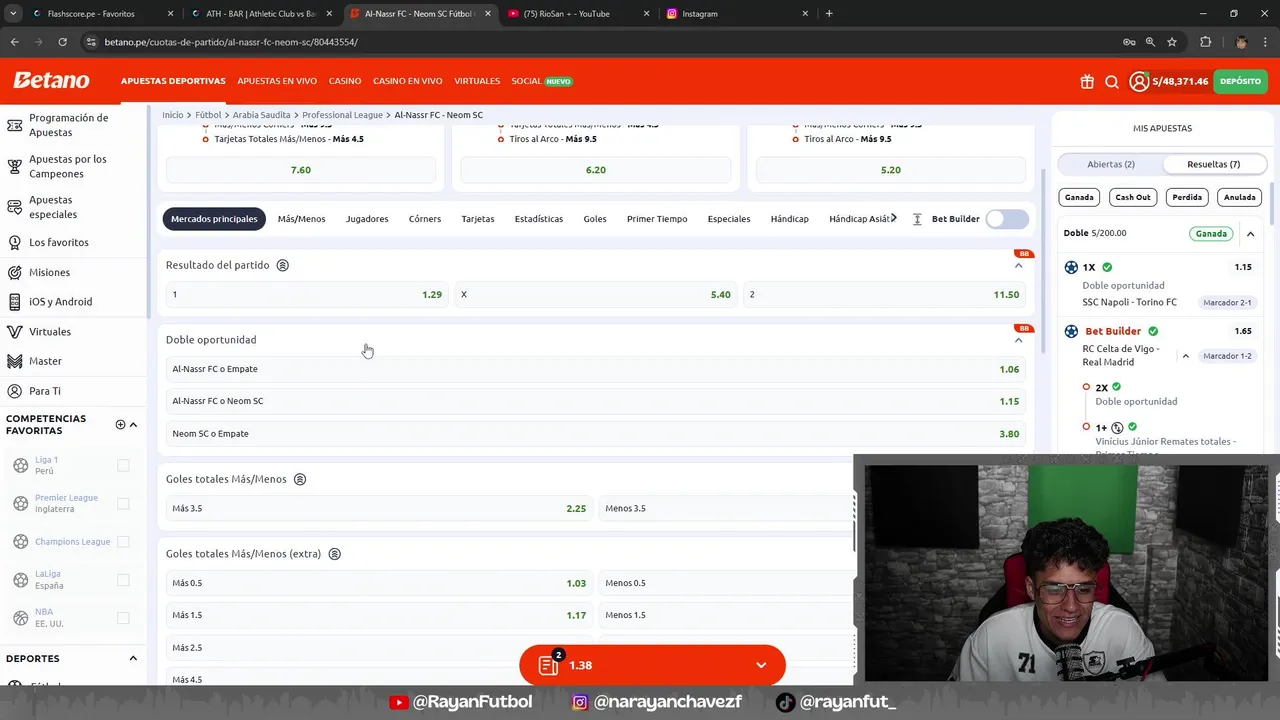This screenshot has height=720, width=1280.
Task: Filter bets by Cash Out
Action: (1133, 197)
